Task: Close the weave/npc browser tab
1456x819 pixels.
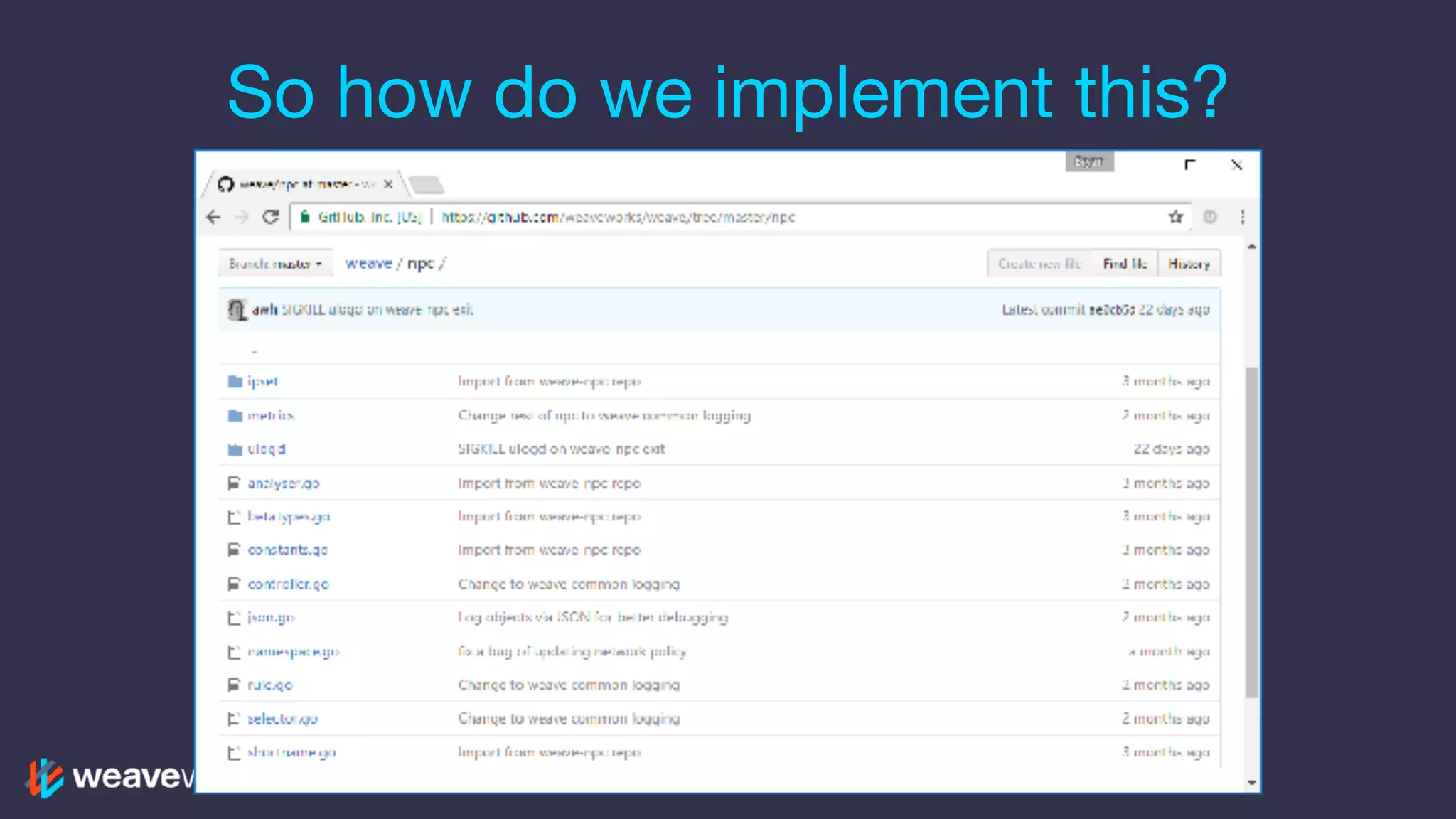Action: [388, 184]
